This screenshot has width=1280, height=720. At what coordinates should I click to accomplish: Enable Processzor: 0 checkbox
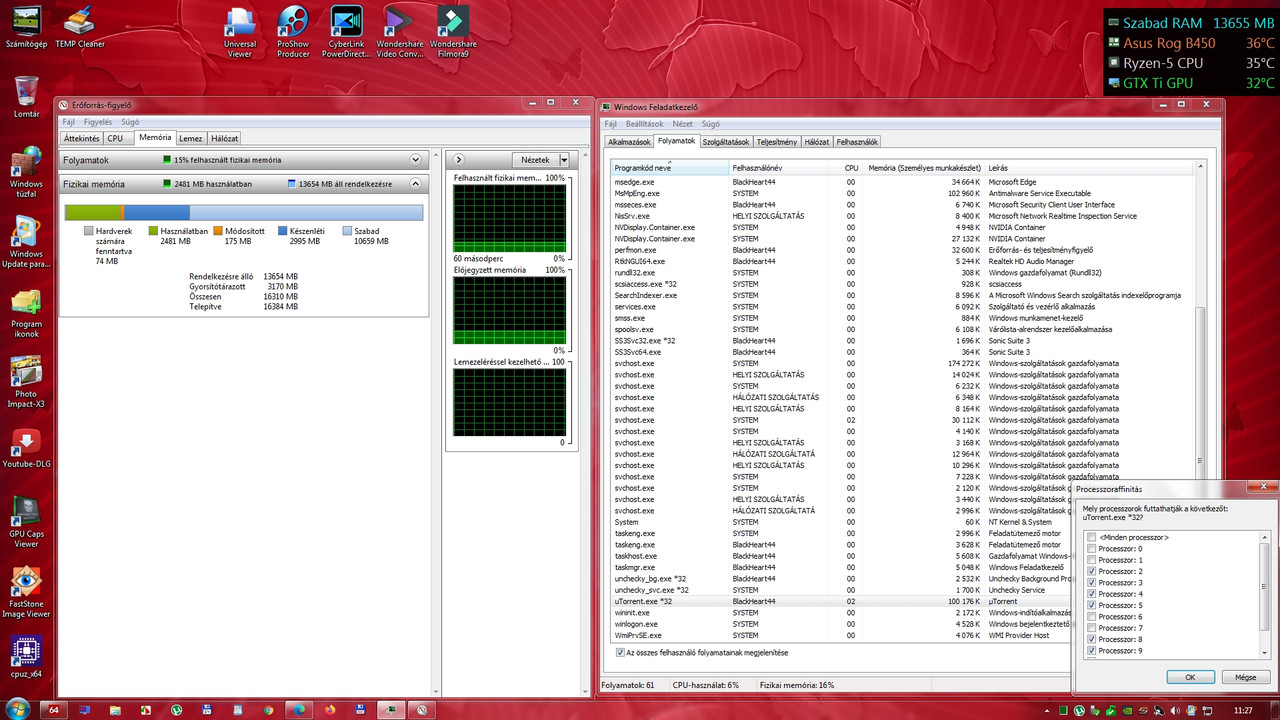click(1091, 549)
